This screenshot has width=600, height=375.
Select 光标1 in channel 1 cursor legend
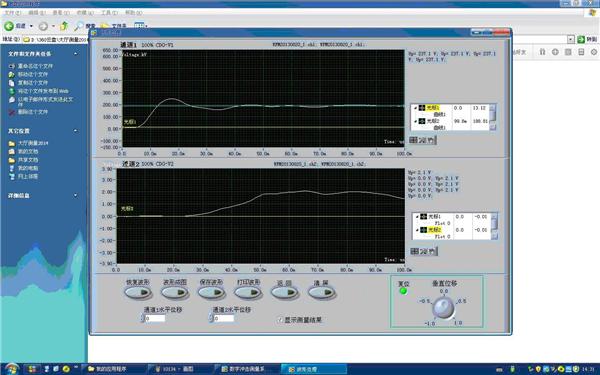pyautogui.click(x=433, y=108)
